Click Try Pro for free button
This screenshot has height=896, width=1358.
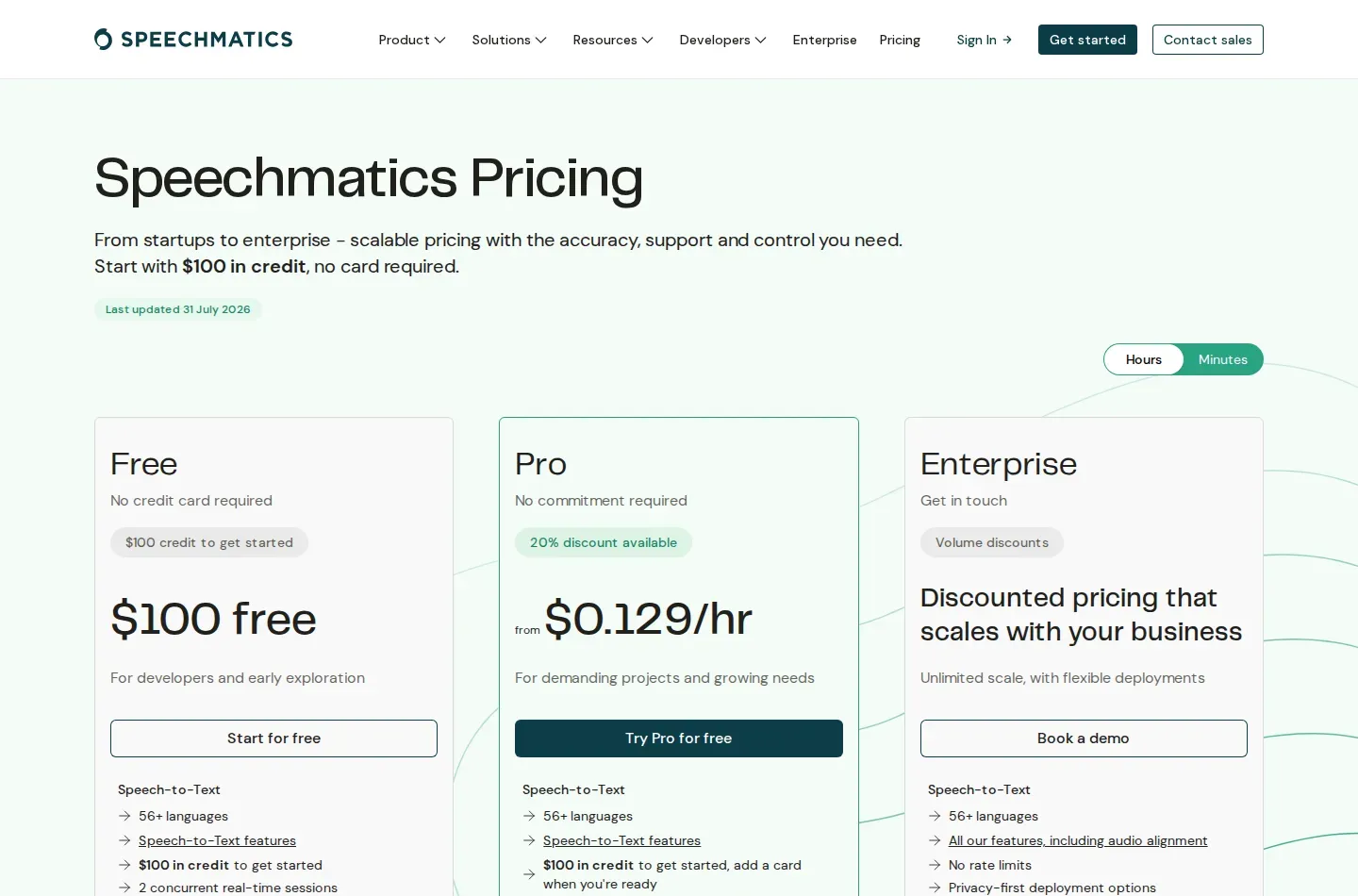679,738
